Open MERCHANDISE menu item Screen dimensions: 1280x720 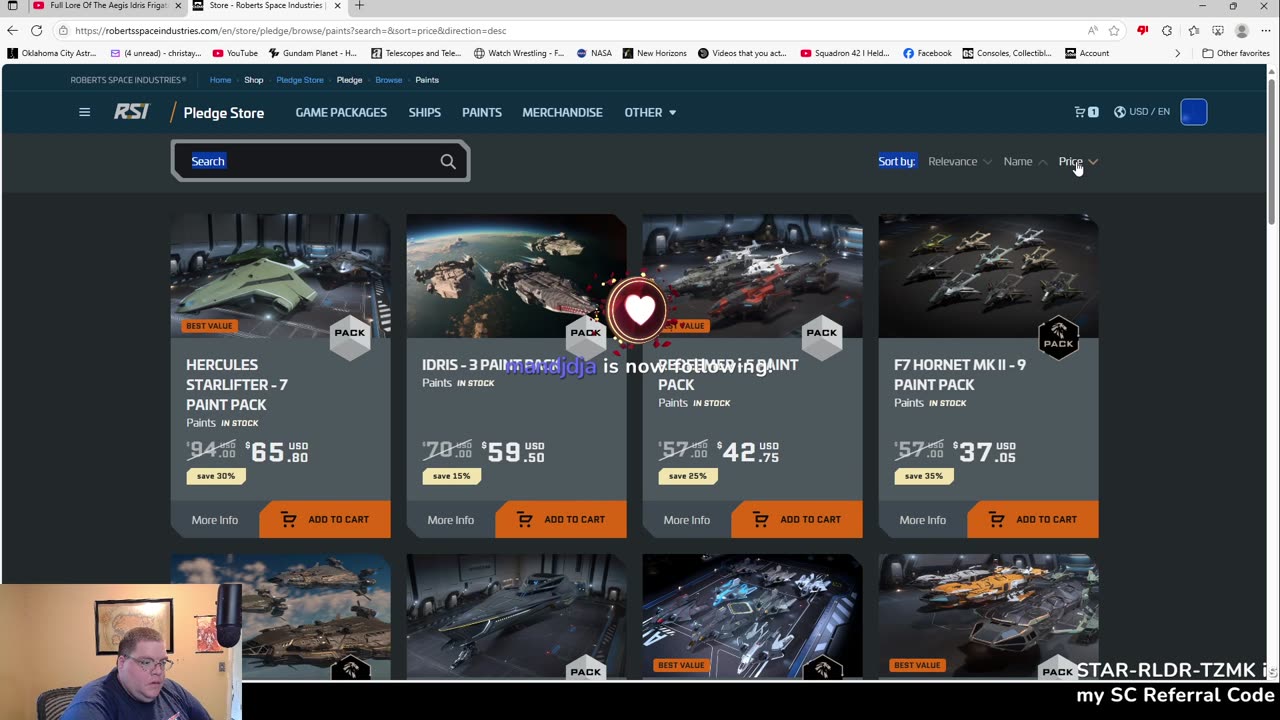pos(562,112)
